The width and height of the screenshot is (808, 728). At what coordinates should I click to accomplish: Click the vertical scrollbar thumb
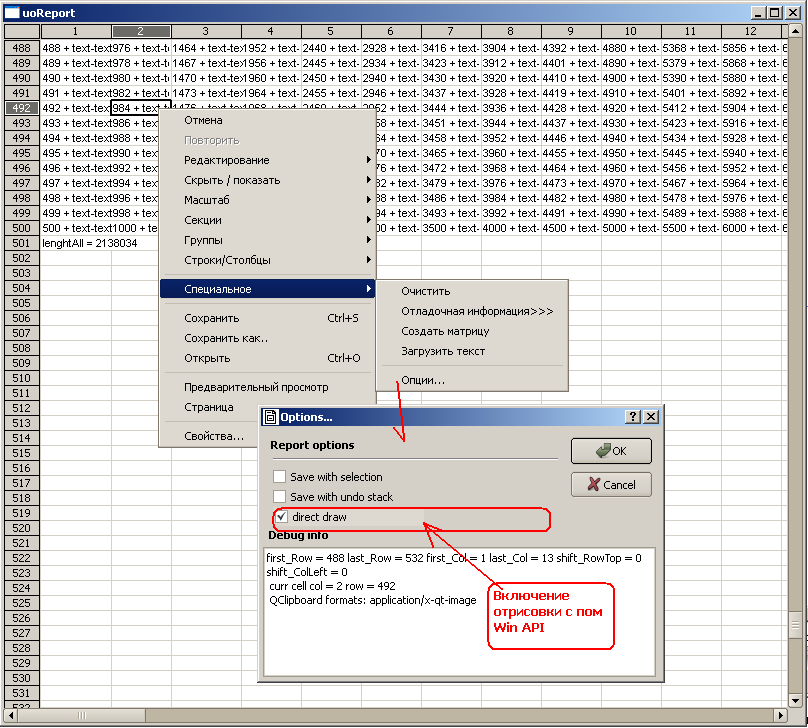795,625
